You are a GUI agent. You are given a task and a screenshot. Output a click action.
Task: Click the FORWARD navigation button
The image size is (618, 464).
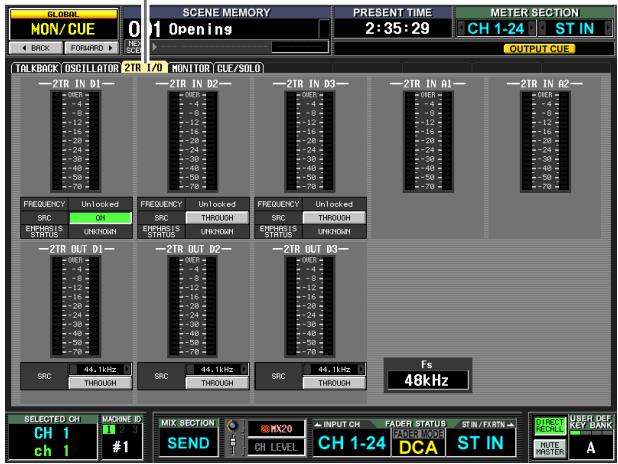91,48
